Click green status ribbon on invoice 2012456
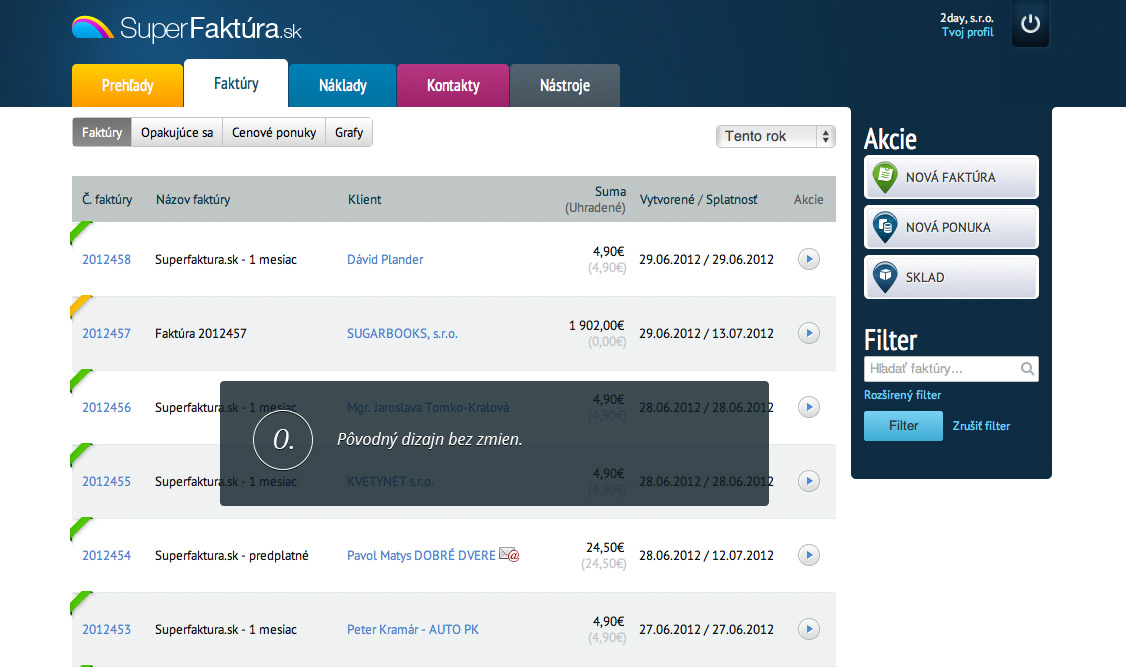 [x=80, y=381]
